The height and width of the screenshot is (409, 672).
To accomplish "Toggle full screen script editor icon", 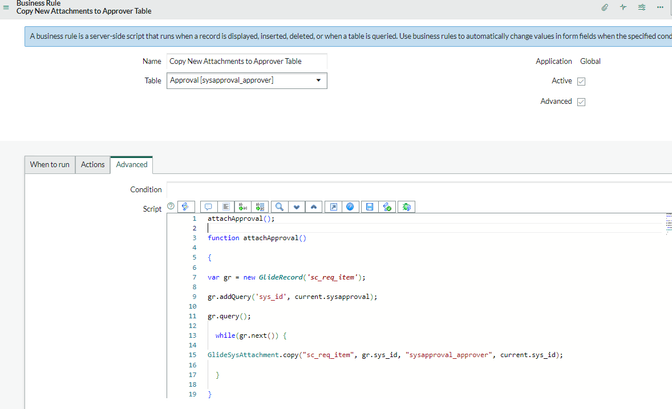I will (333, 207).
